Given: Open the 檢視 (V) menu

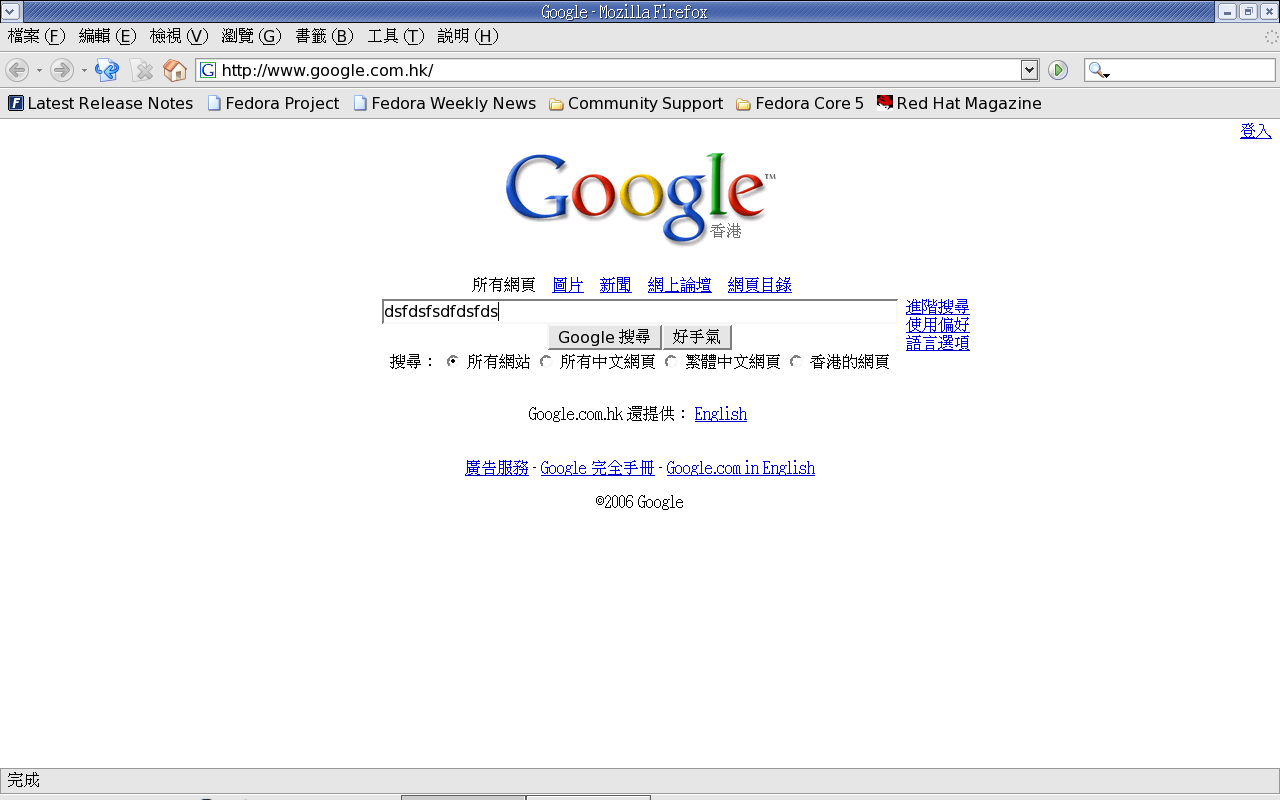Looking at the screenshot, I should [x=179, y=36].
